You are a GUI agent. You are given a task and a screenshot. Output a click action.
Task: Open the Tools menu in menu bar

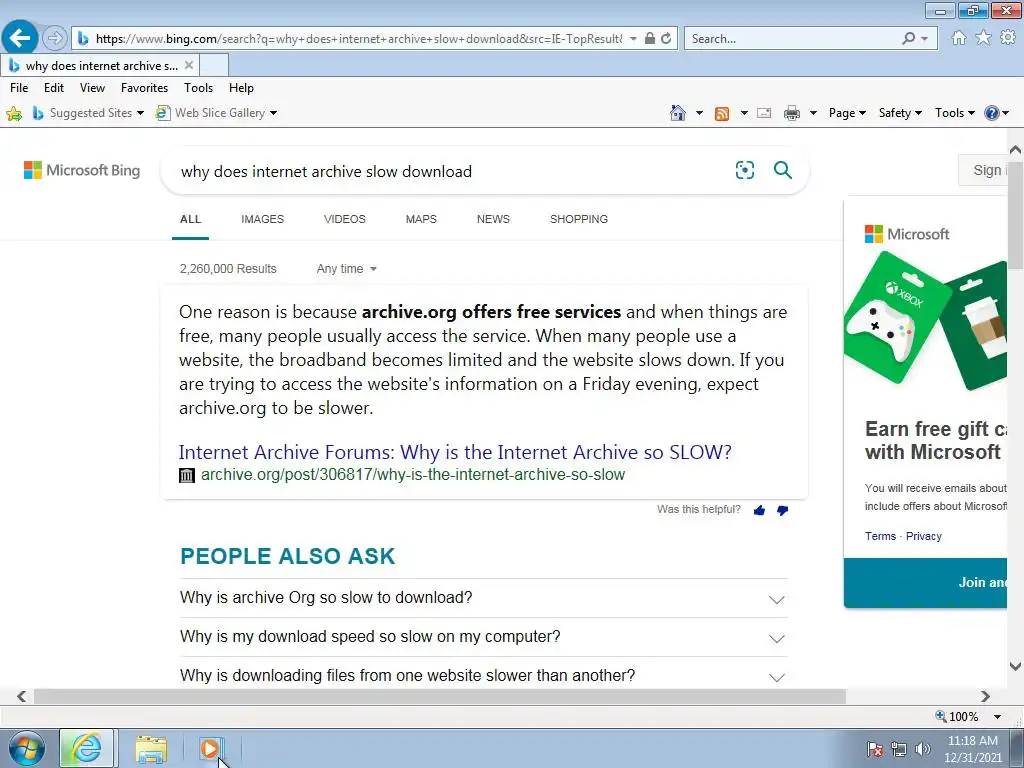tap(199, 88)
